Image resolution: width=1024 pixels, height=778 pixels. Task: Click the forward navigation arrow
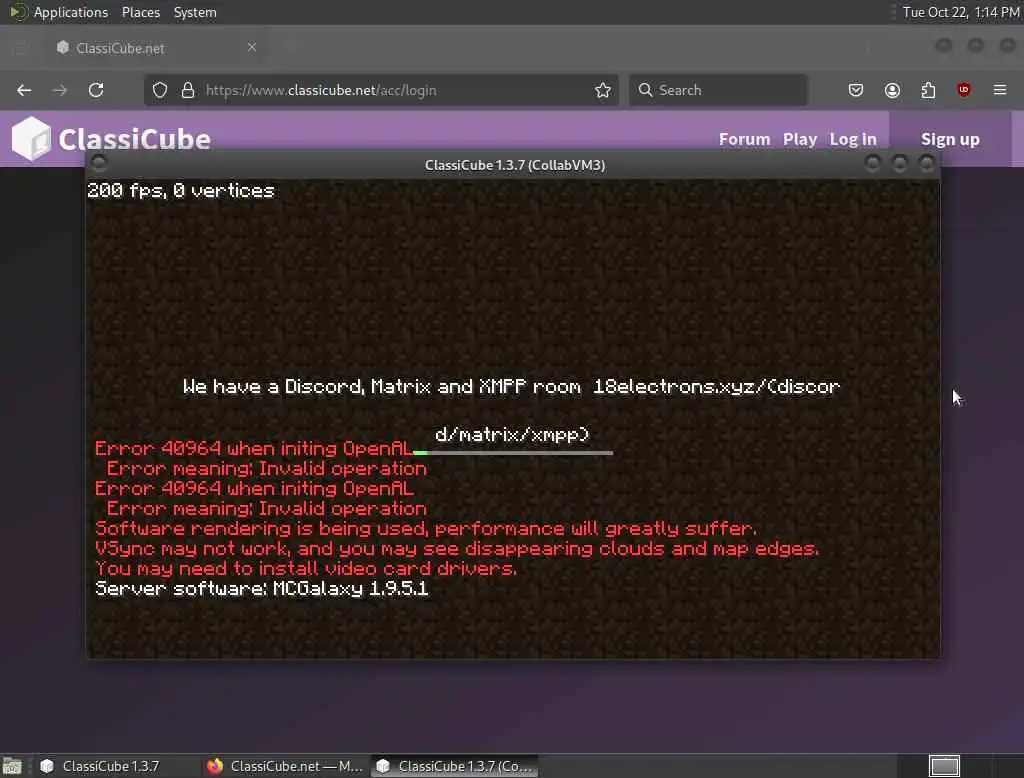60,90
